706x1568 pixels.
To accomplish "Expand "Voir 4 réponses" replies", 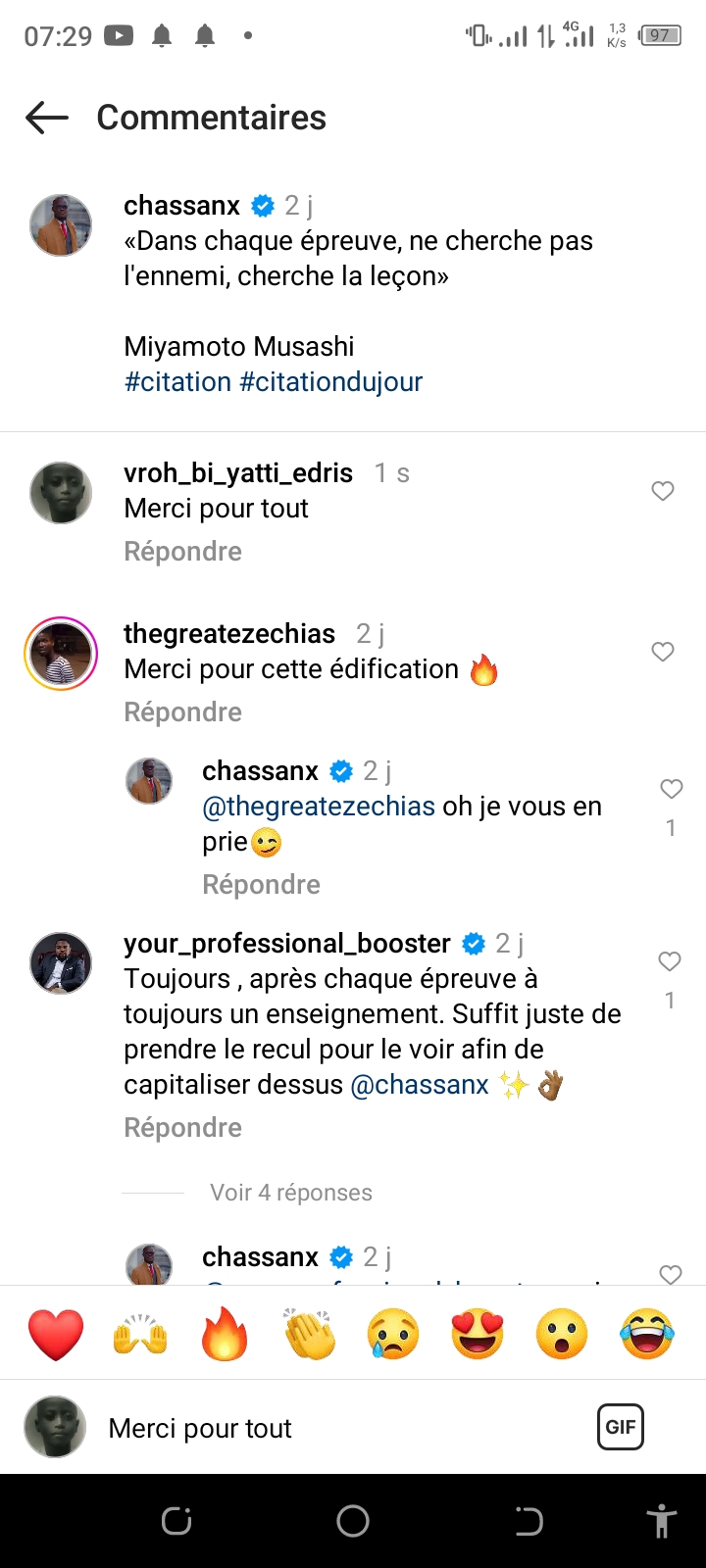I will (291, 1193).
